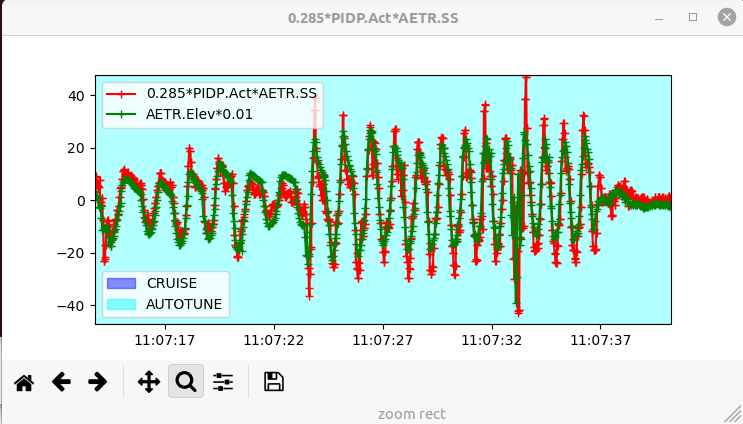
Task: Reset the plot to original view
Action: pos(24,381)
